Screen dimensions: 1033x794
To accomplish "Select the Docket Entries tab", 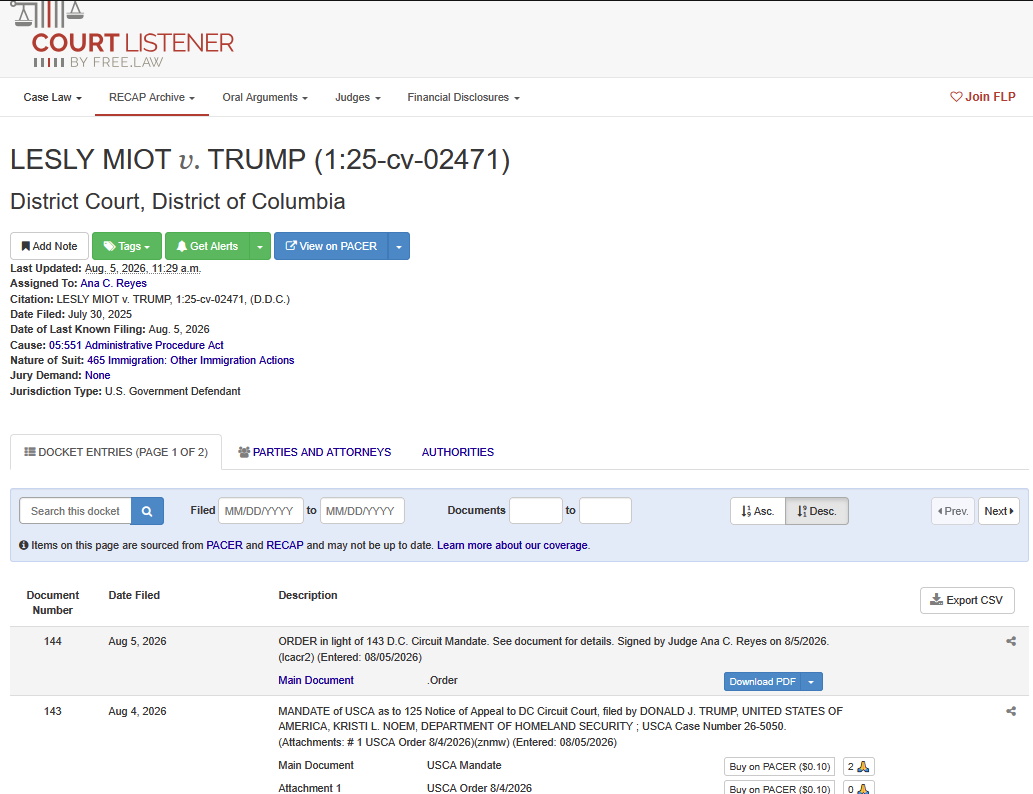I will 116,452.
